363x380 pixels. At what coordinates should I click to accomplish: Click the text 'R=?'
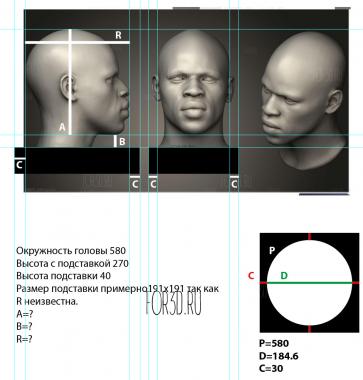tap(24, 339)
